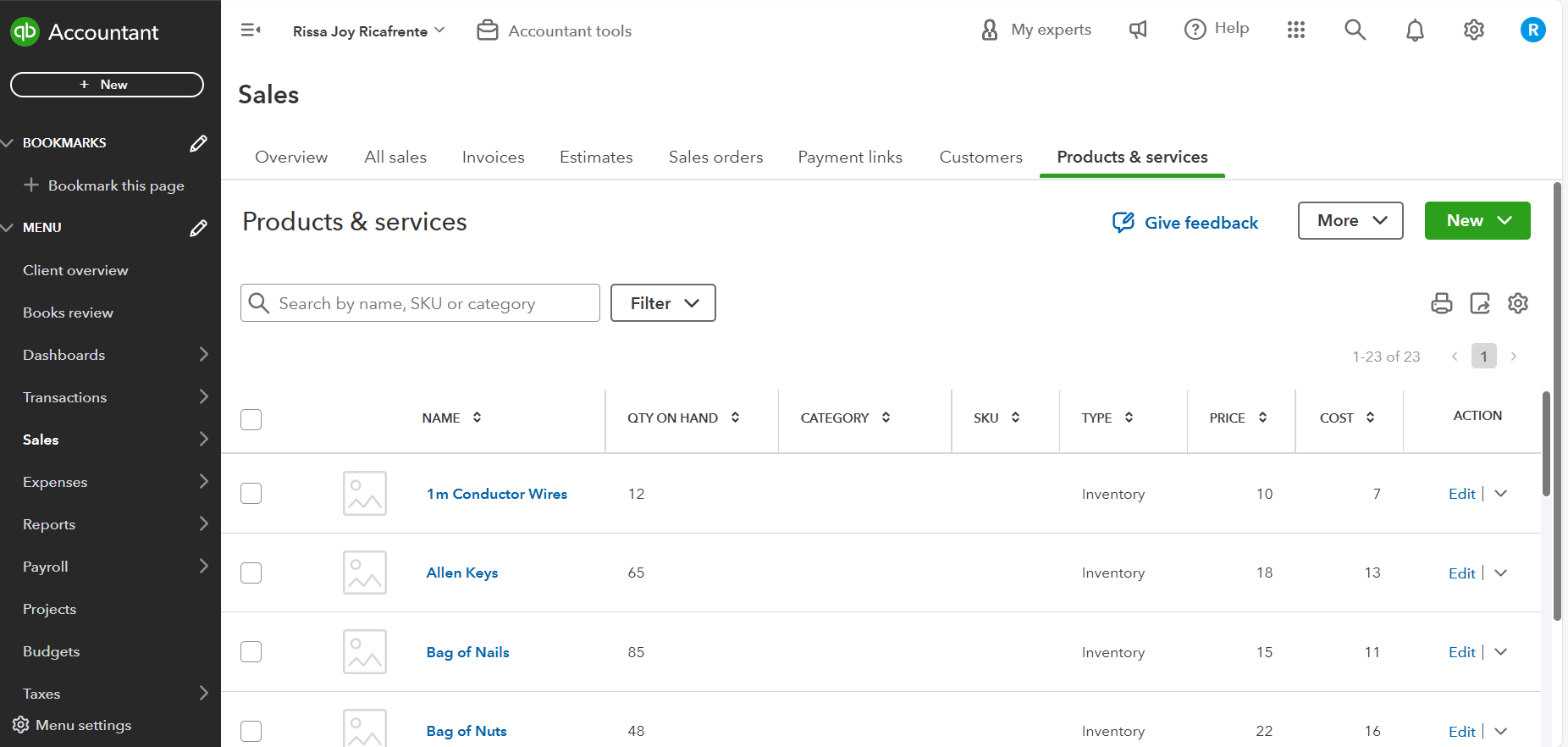The image size is (1568, 747).
Task: Open My experts person icon
Action: click(x=990, y=30)
